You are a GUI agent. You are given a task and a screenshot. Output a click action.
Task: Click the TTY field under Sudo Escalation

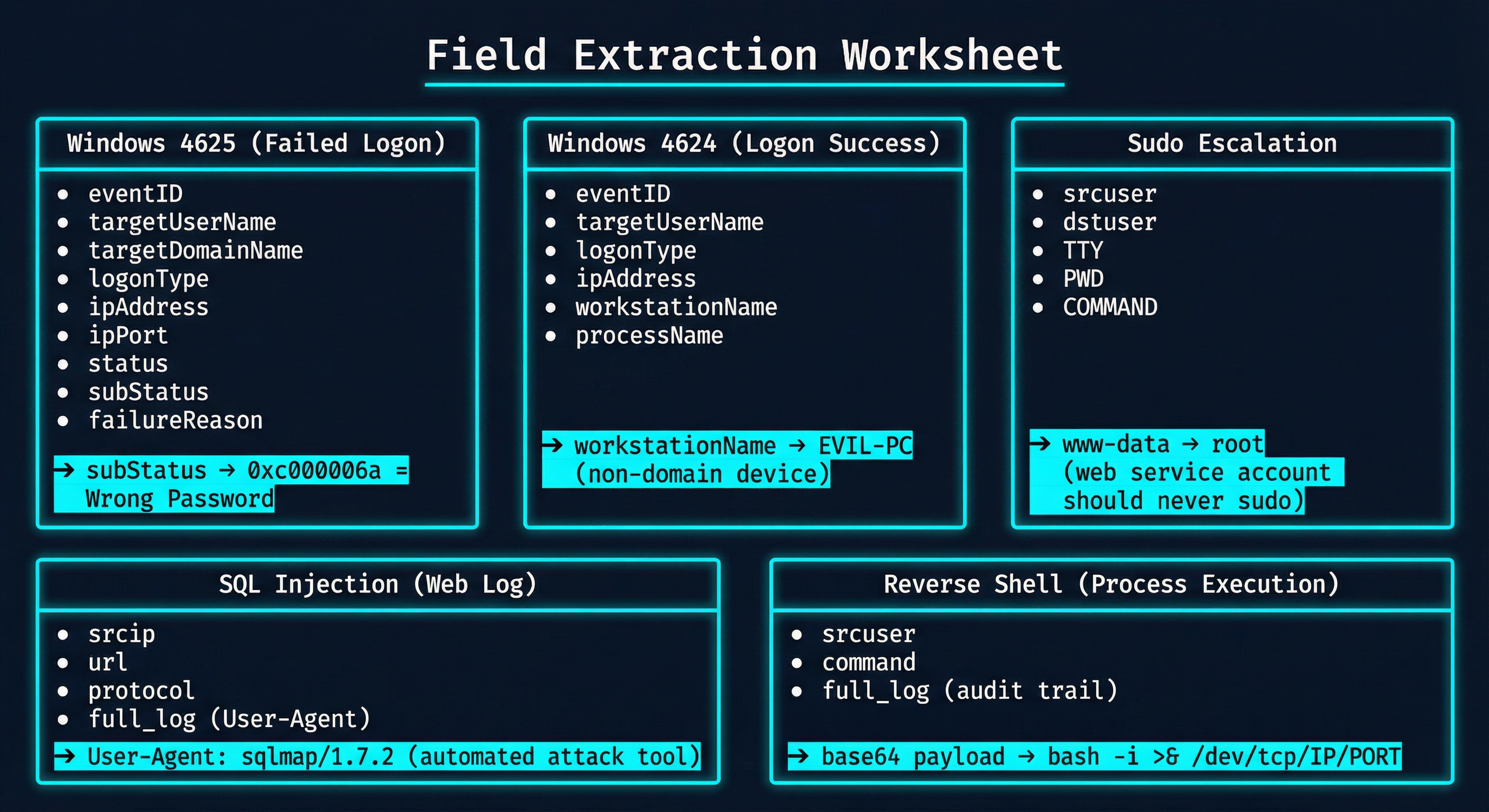click(x=1083, y=250)
